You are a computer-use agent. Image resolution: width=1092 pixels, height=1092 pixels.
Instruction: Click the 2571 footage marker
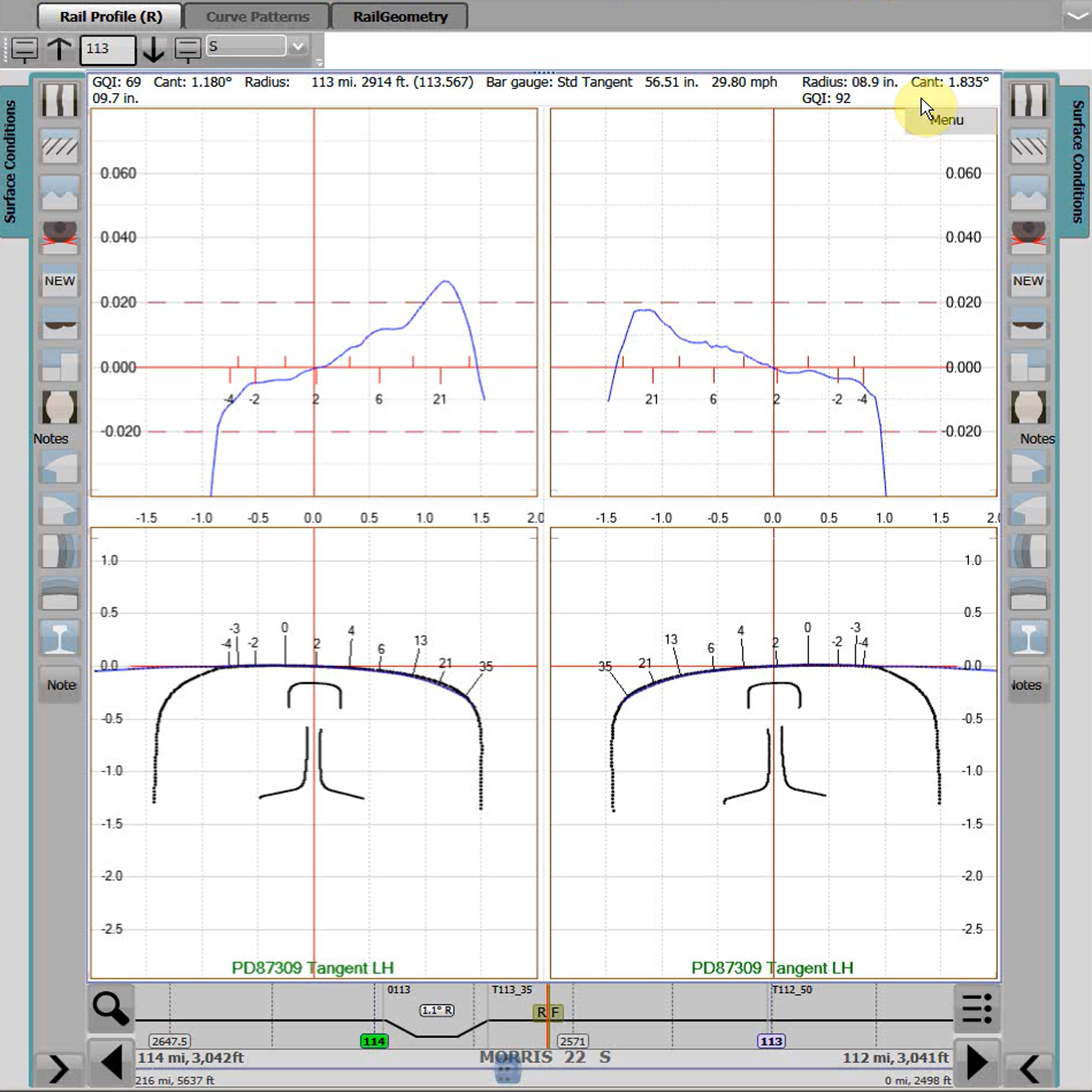[573, 1041]
